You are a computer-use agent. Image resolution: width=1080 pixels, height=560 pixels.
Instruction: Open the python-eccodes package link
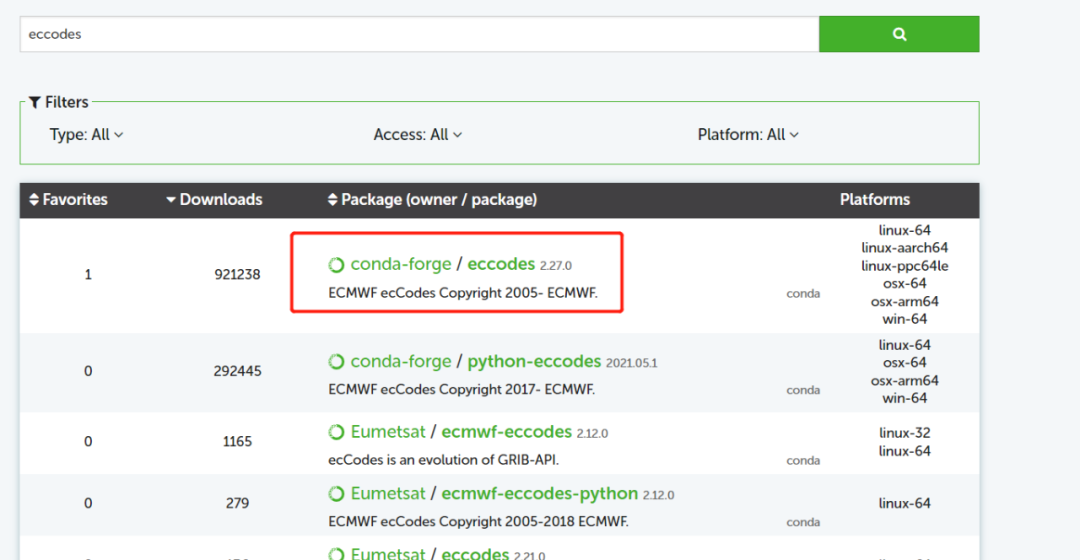coord(534,362)
